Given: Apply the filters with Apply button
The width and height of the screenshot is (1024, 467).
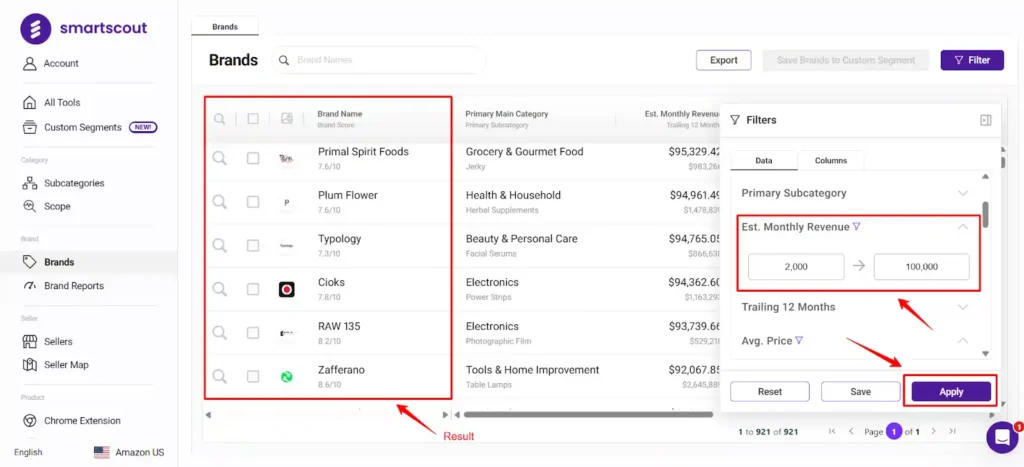Looking at the screenshot, I should [951, 392].
